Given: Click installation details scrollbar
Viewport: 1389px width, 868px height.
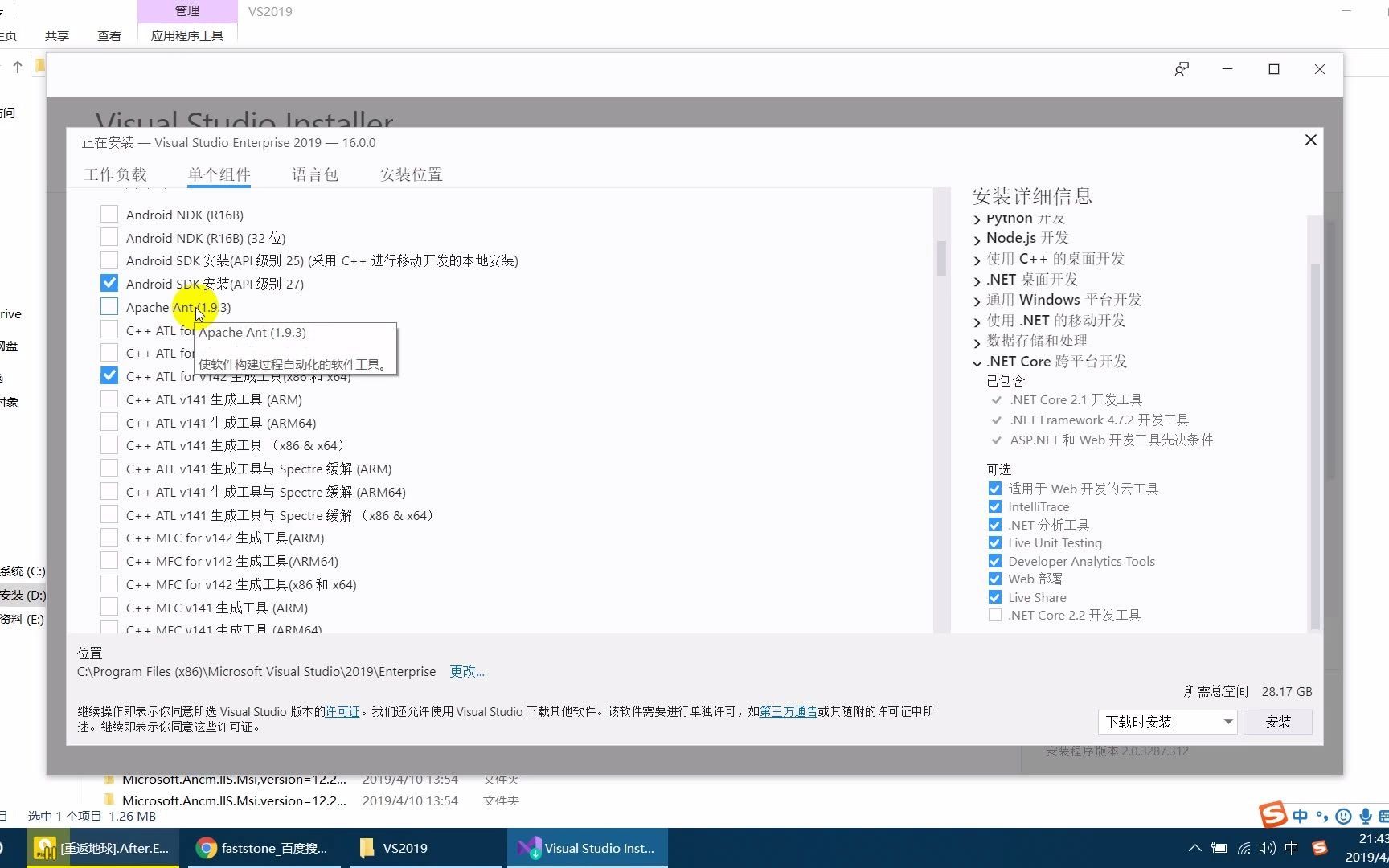Looking at the screenshot, I should click(1315, 446).
